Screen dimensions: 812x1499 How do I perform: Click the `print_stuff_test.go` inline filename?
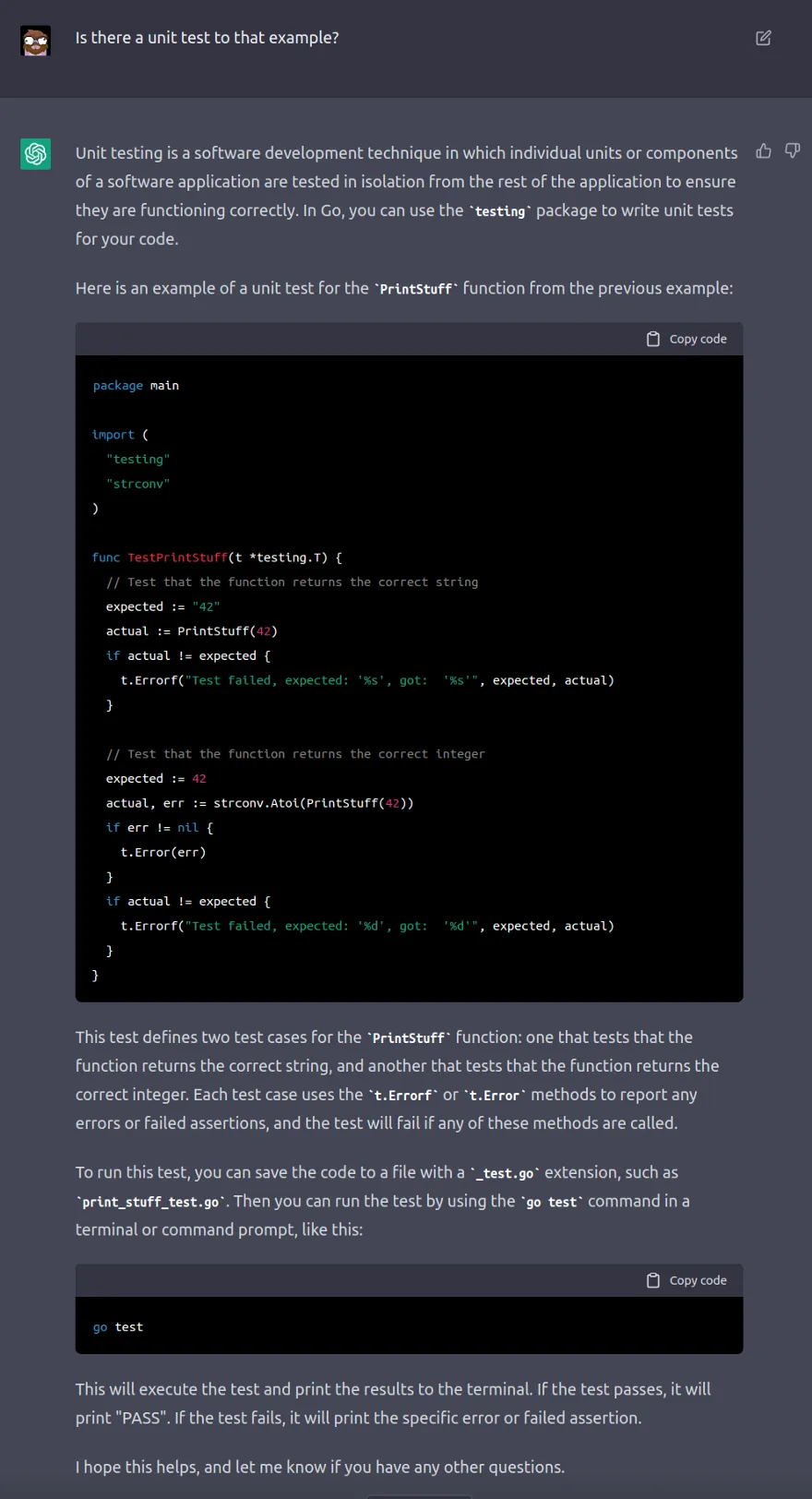pos(150,1202)
